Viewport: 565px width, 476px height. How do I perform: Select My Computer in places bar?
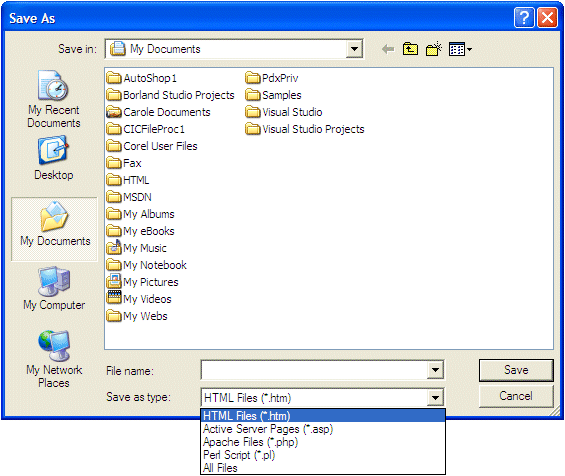pos(54,288)
